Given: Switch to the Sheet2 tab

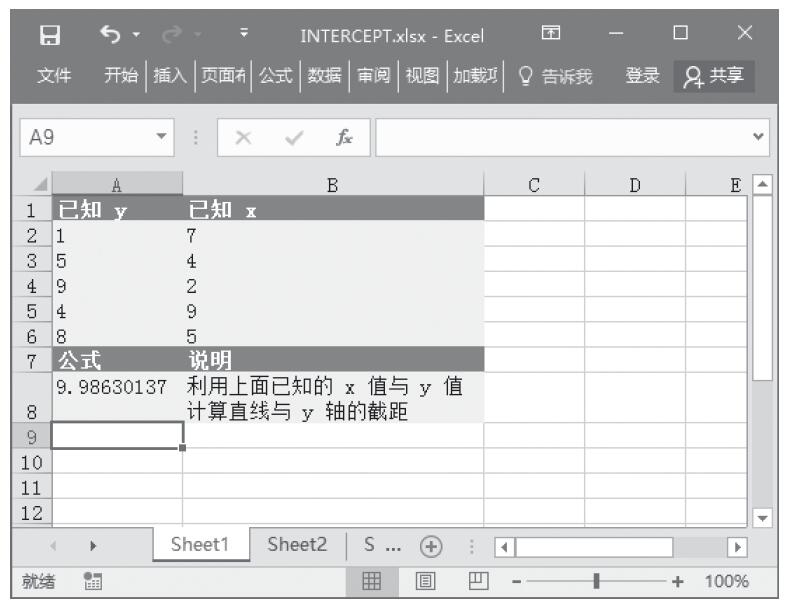Looking at the screenshot, I should 297,545.
